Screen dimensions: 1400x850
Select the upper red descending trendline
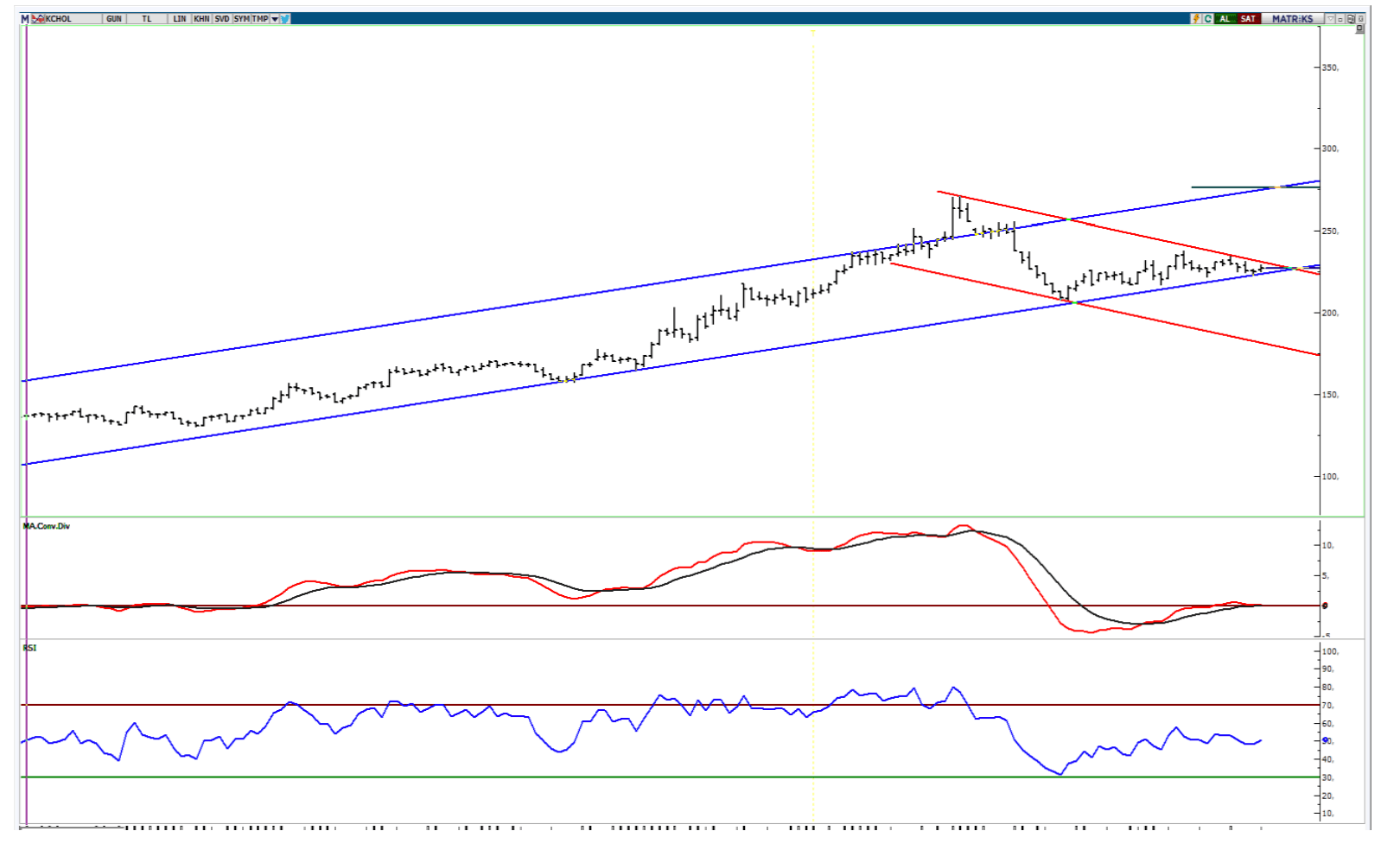(1129, 233)
